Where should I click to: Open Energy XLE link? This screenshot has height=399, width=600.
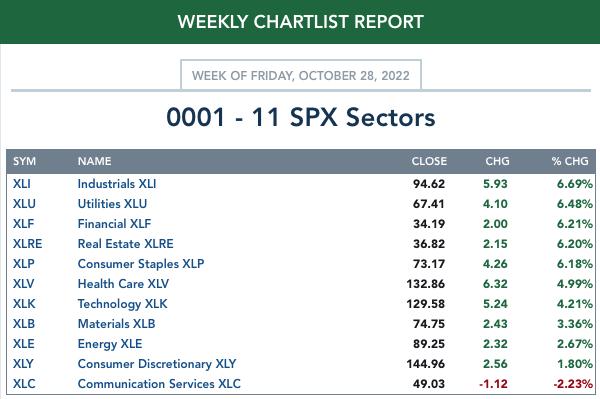point(110,344)
